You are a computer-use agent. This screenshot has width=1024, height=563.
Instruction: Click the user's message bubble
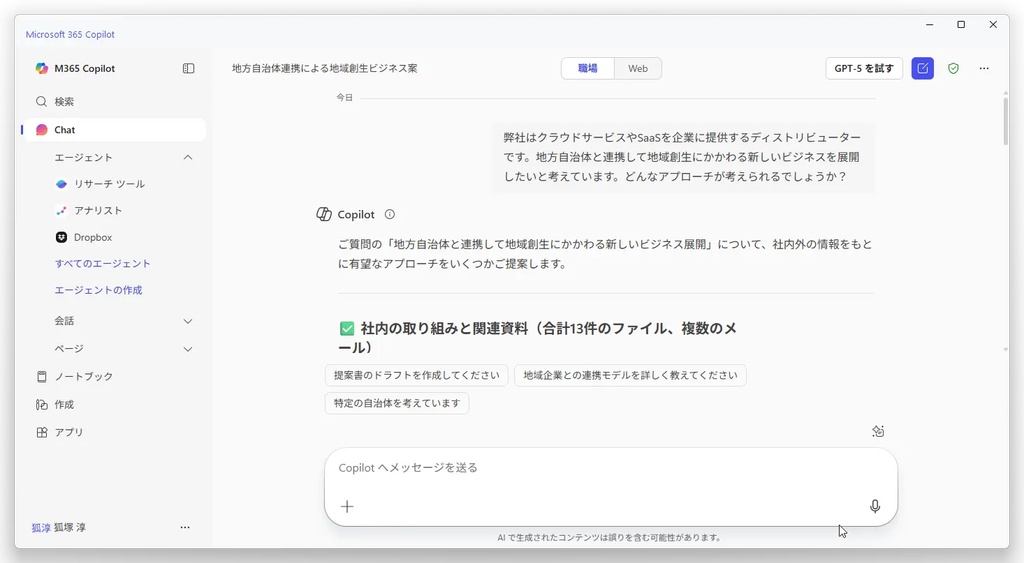682,157
